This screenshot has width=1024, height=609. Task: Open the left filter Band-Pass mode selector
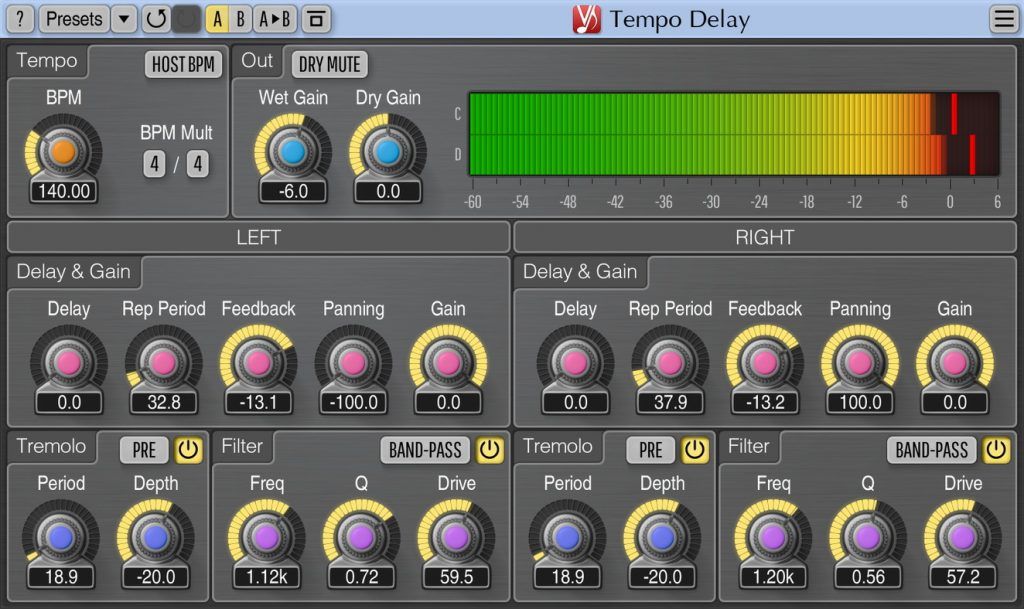pos(425,450)
